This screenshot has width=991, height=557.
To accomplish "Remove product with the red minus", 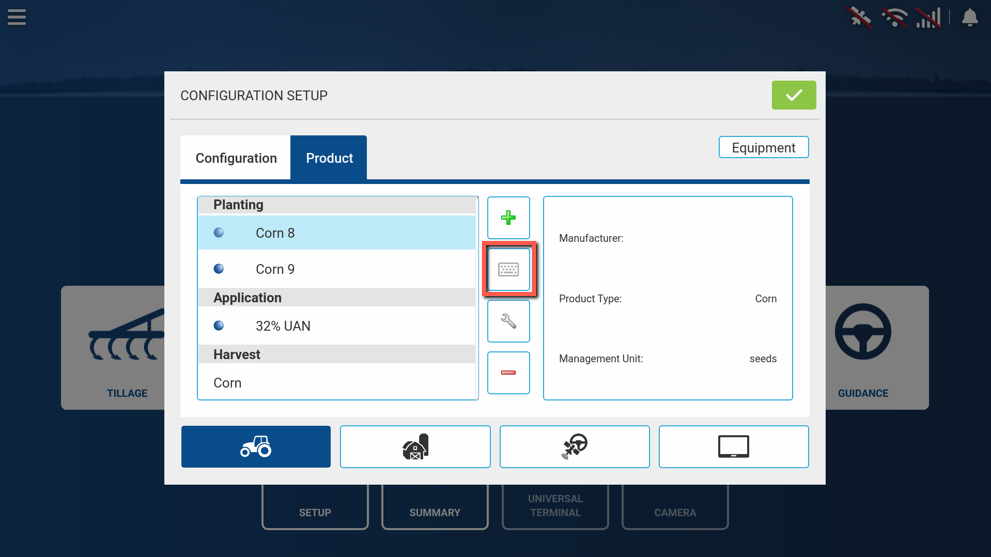I will tap(508, 373).
